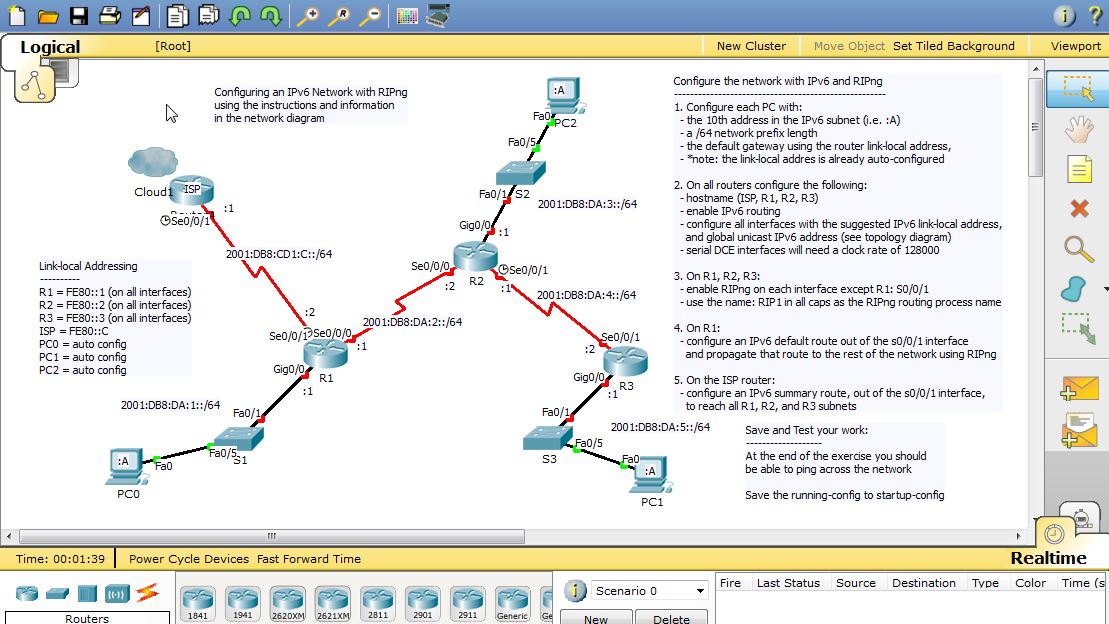Grab the Move Layout hand tool

pos(1080,129)
